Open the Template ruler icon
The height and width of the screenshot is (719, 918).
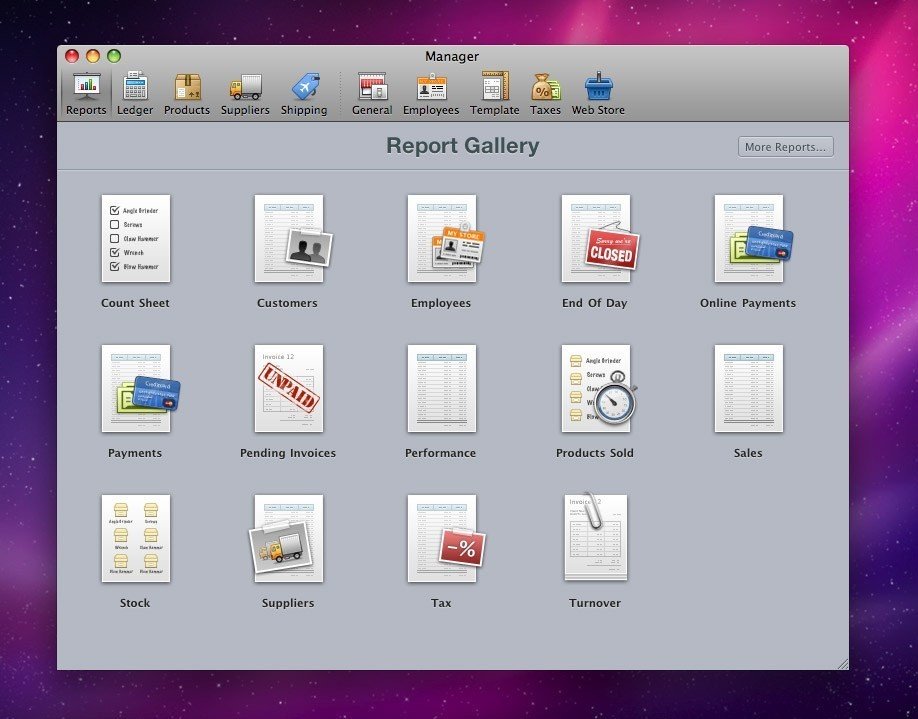495,86
